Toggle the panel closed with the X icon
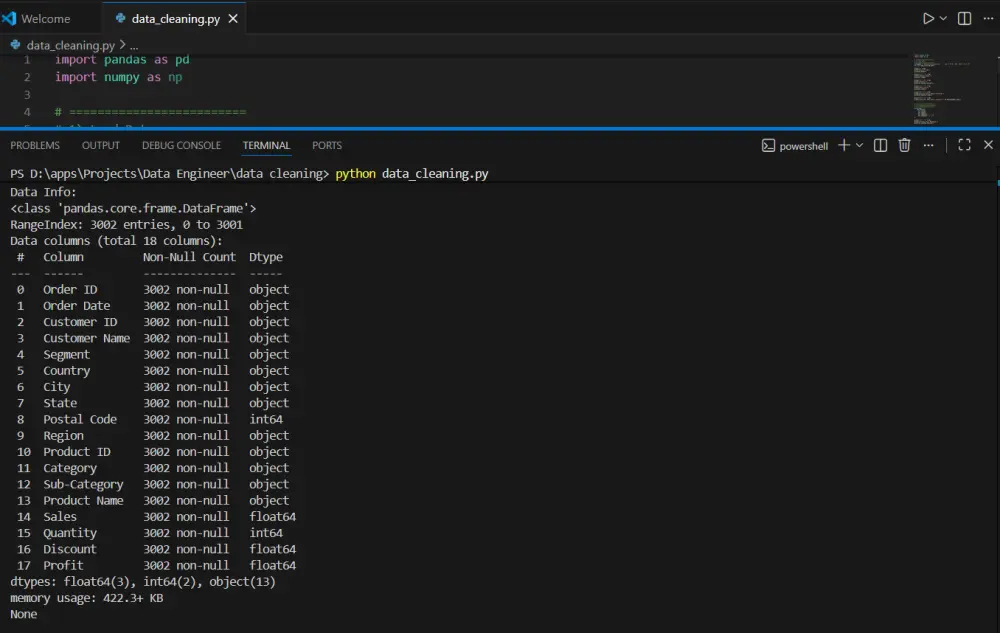1000x633 pixels. [988, 145]
